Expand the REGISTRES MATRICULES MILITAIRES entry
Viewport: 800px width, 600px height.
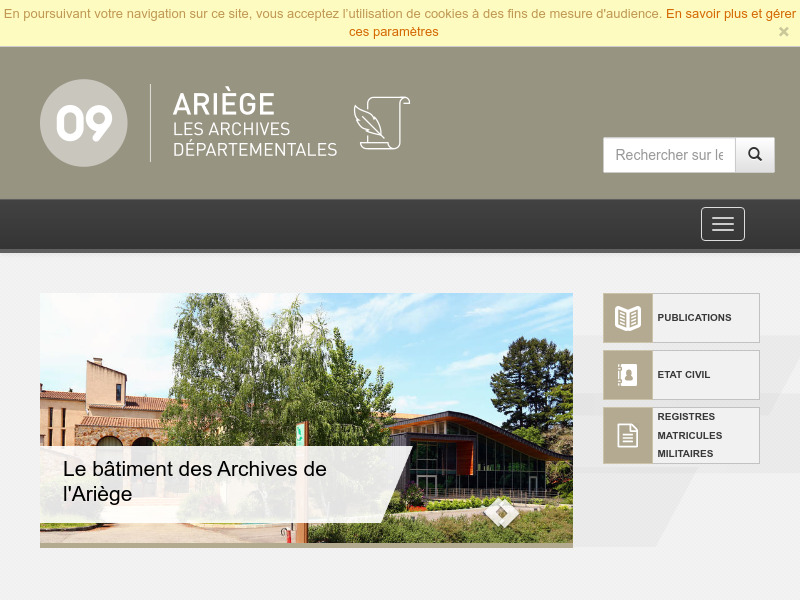point(681,435)
